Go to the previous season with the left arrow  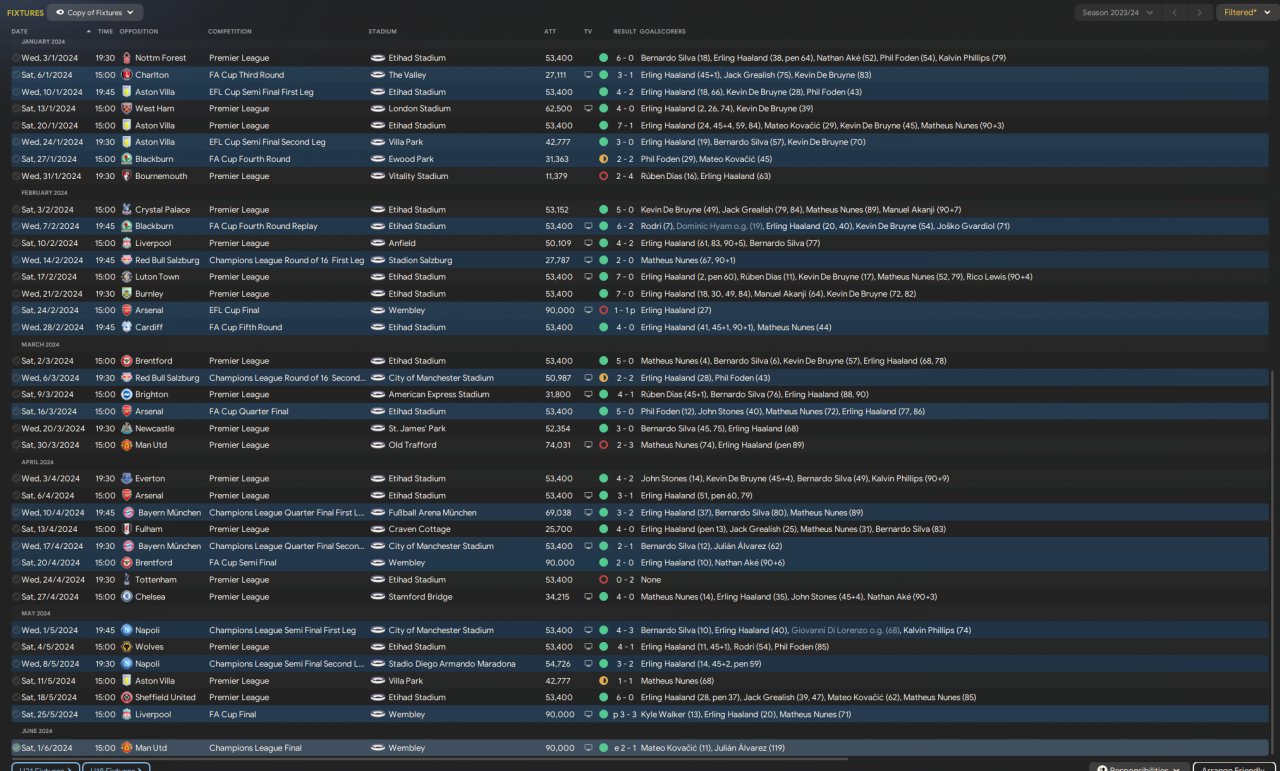(x=1175, y=13)
